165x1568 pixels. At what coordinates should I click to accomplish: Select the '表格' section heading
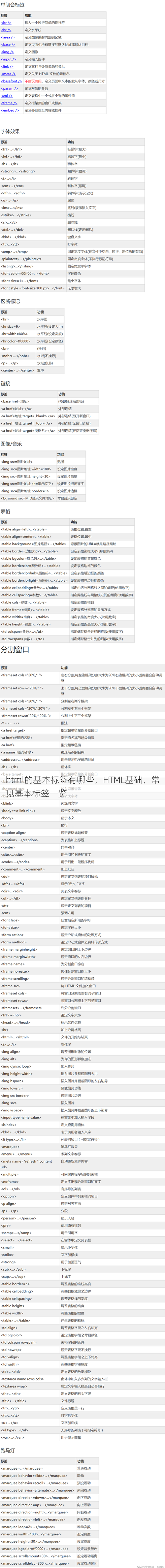[x=5, y=511]
